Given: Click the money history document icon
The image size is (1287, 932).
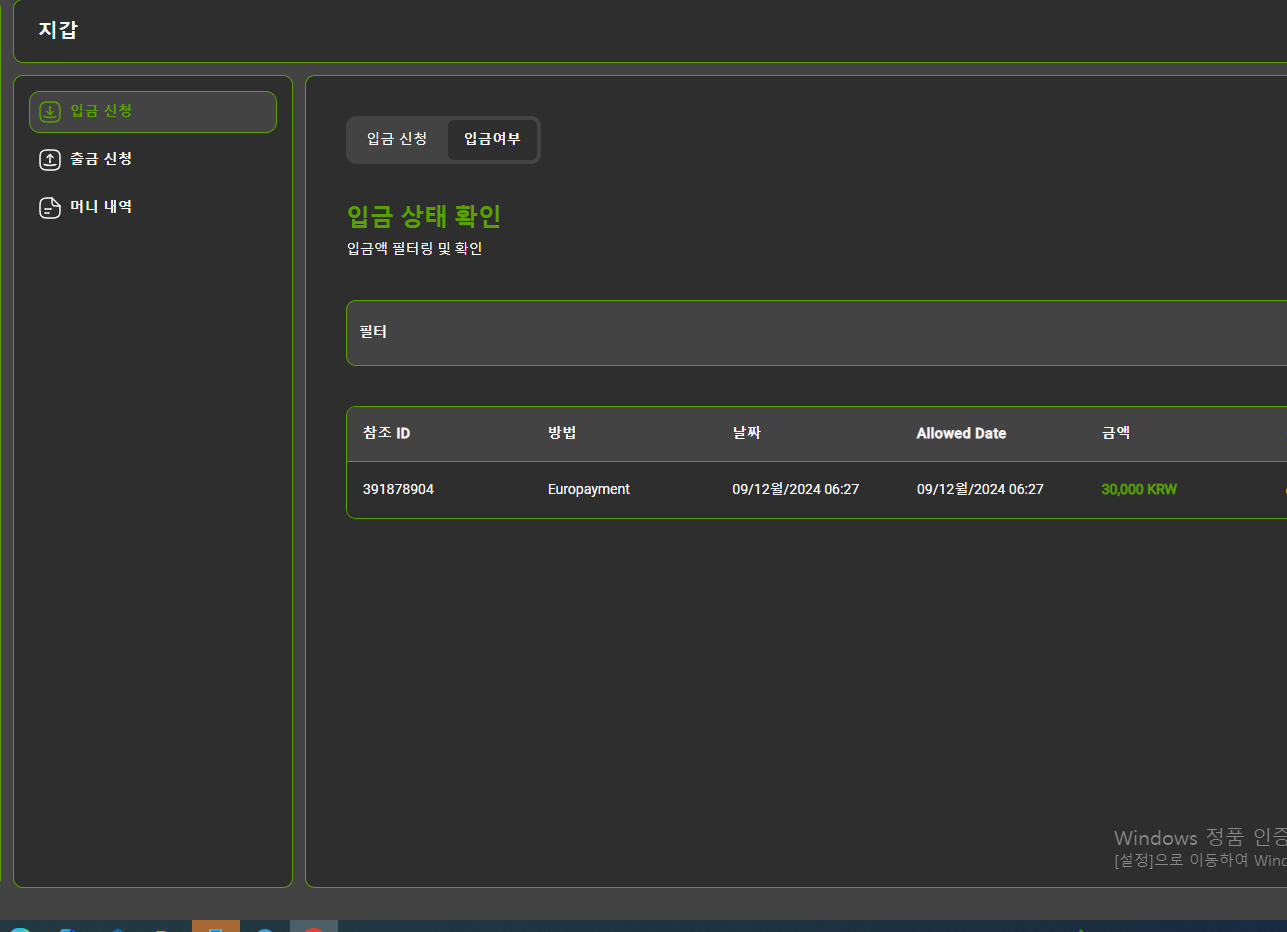Looking at the screenshot, I should tap(50, 207).
